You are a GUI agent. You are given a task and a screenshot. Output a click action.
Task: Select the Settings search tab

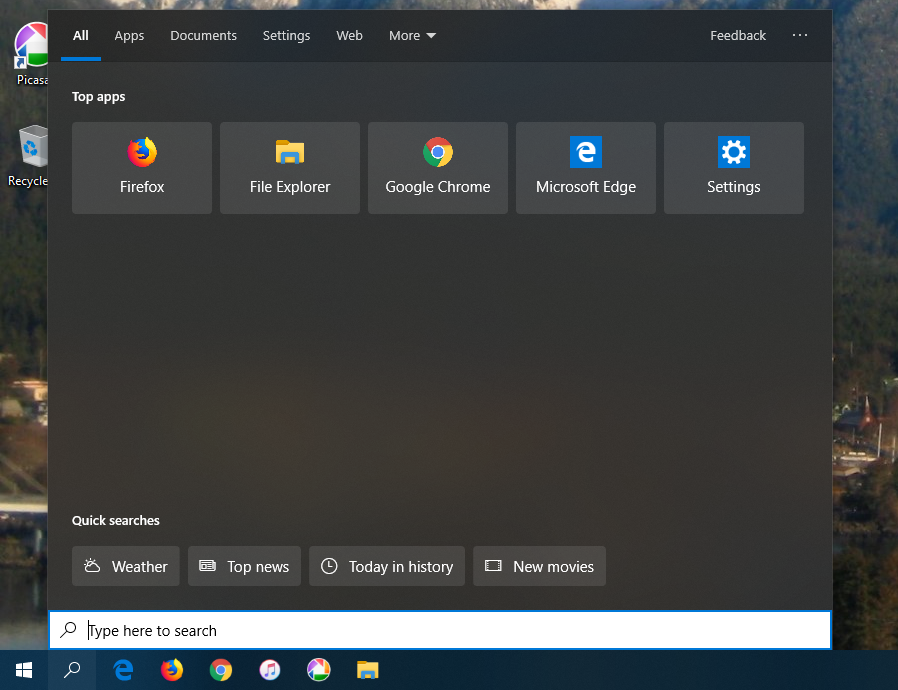(x=286, y=36)
